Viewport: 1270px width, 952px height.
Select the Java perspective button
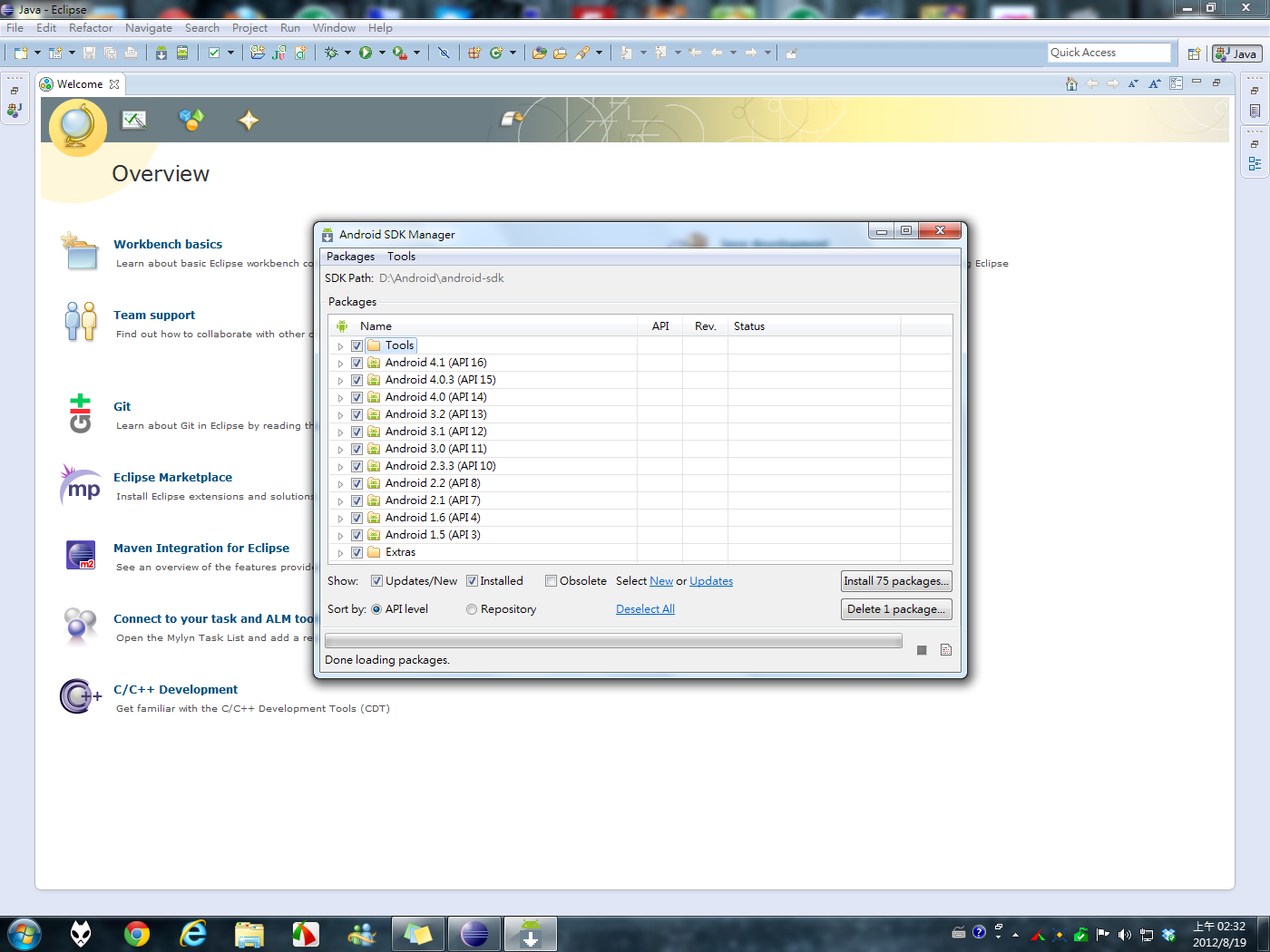[x=1237, y=53]
